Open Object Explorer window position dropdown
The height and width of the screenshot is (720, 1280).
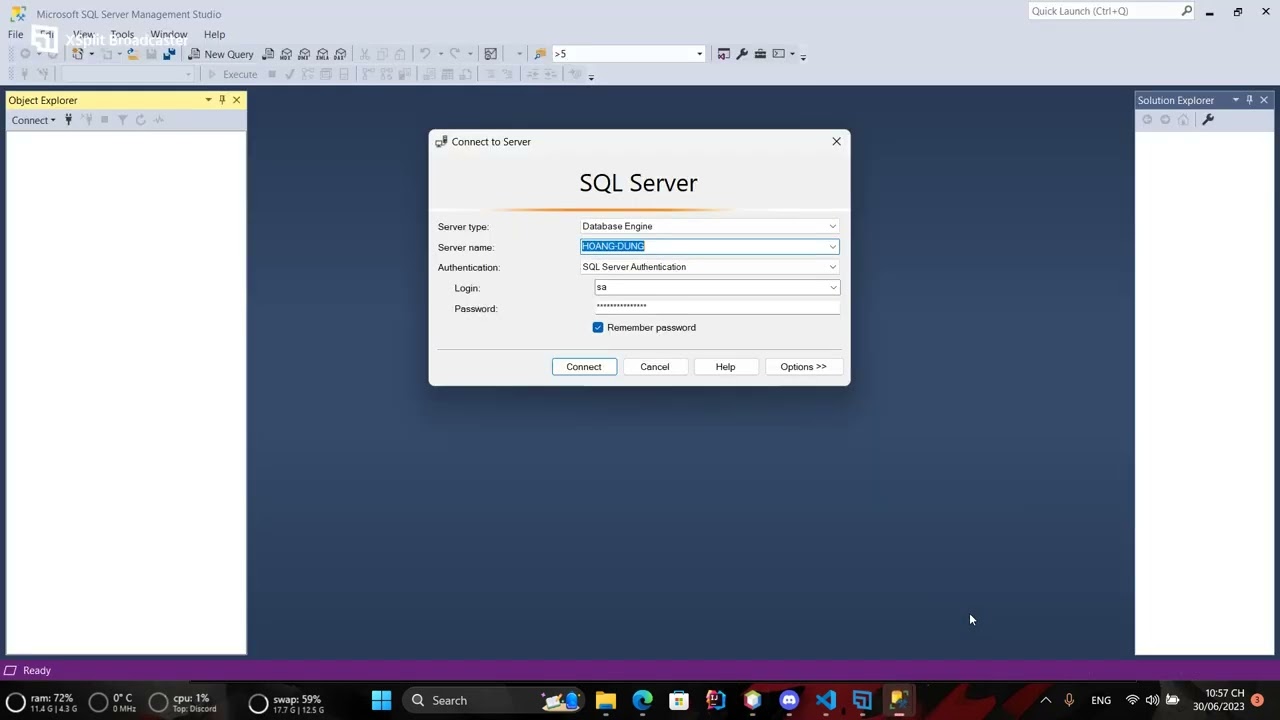point(208,100)
